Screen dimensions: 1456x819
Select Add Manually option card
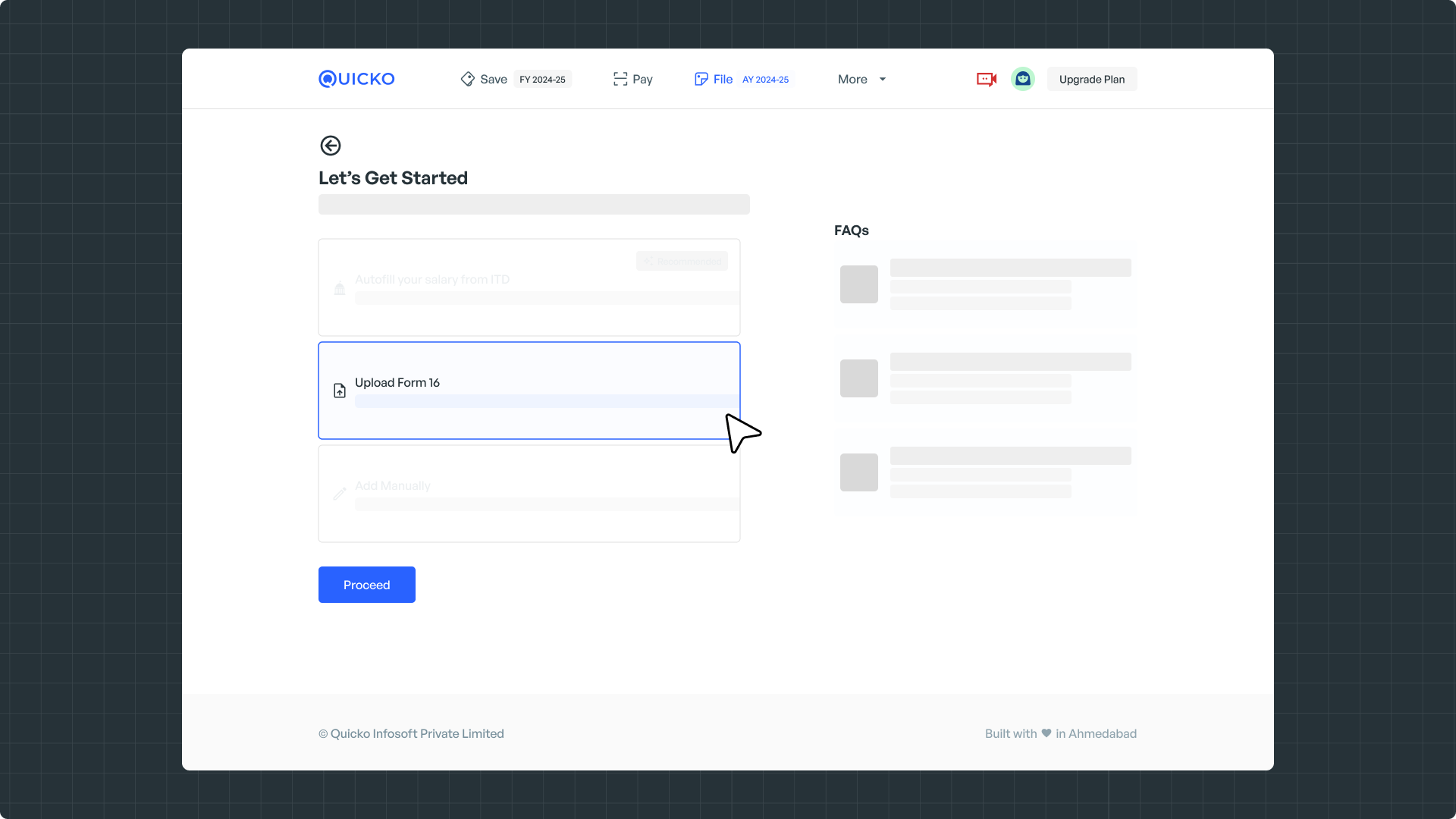coord(529,494)
